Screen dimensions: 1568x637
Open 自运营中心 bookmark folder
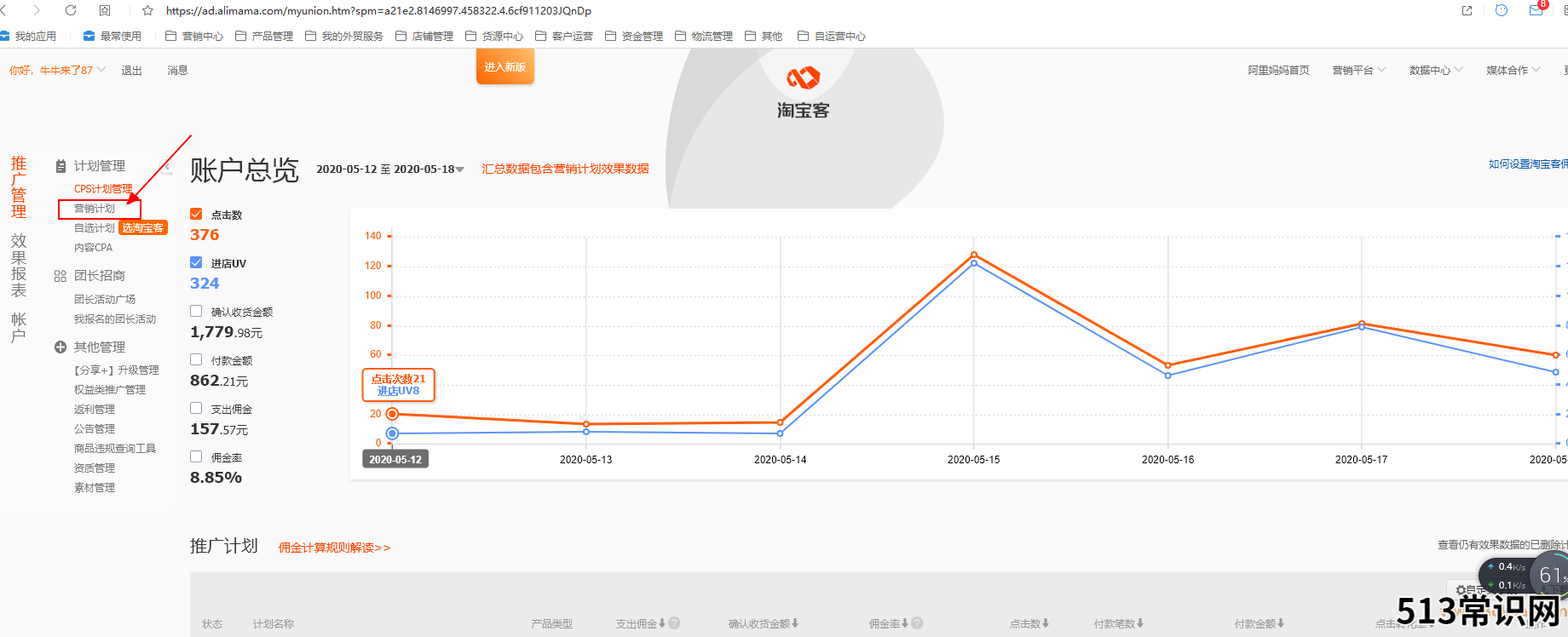tap(832, 36)
